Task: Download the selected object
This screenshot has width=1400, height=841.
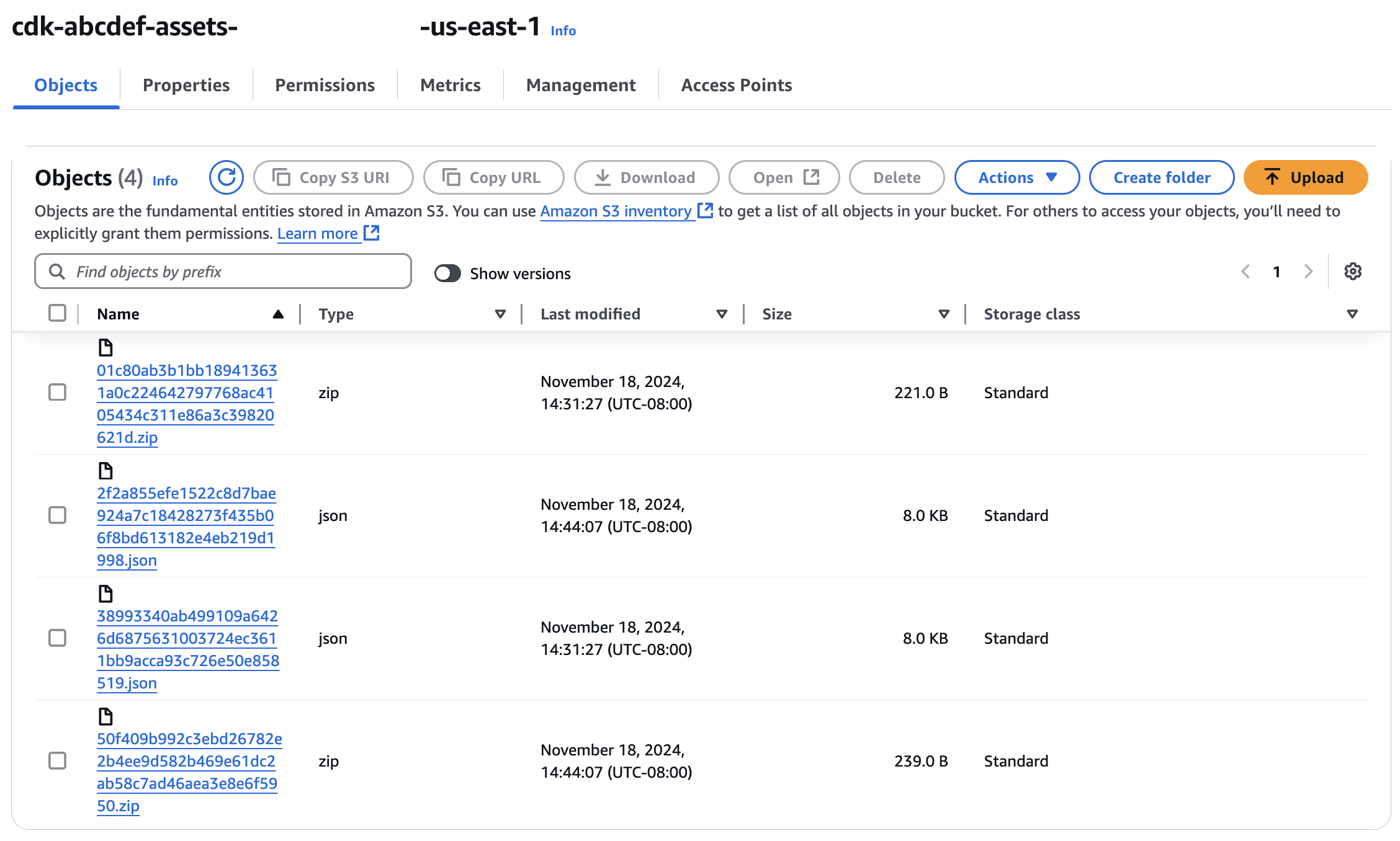Action: coord(647,177)
